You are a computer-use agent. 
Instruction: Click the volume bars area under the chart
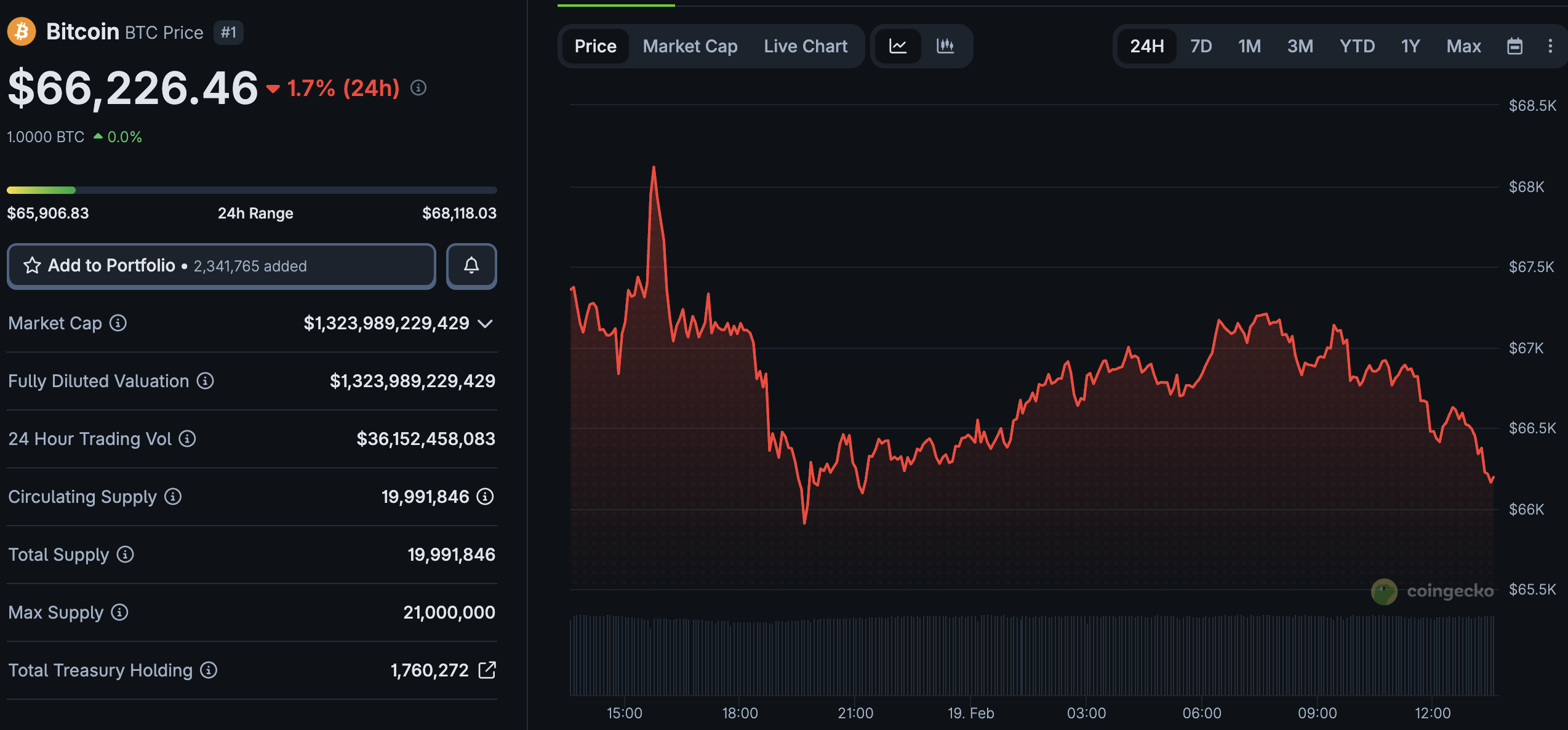pyautogui.click(x=1032, y=655)
